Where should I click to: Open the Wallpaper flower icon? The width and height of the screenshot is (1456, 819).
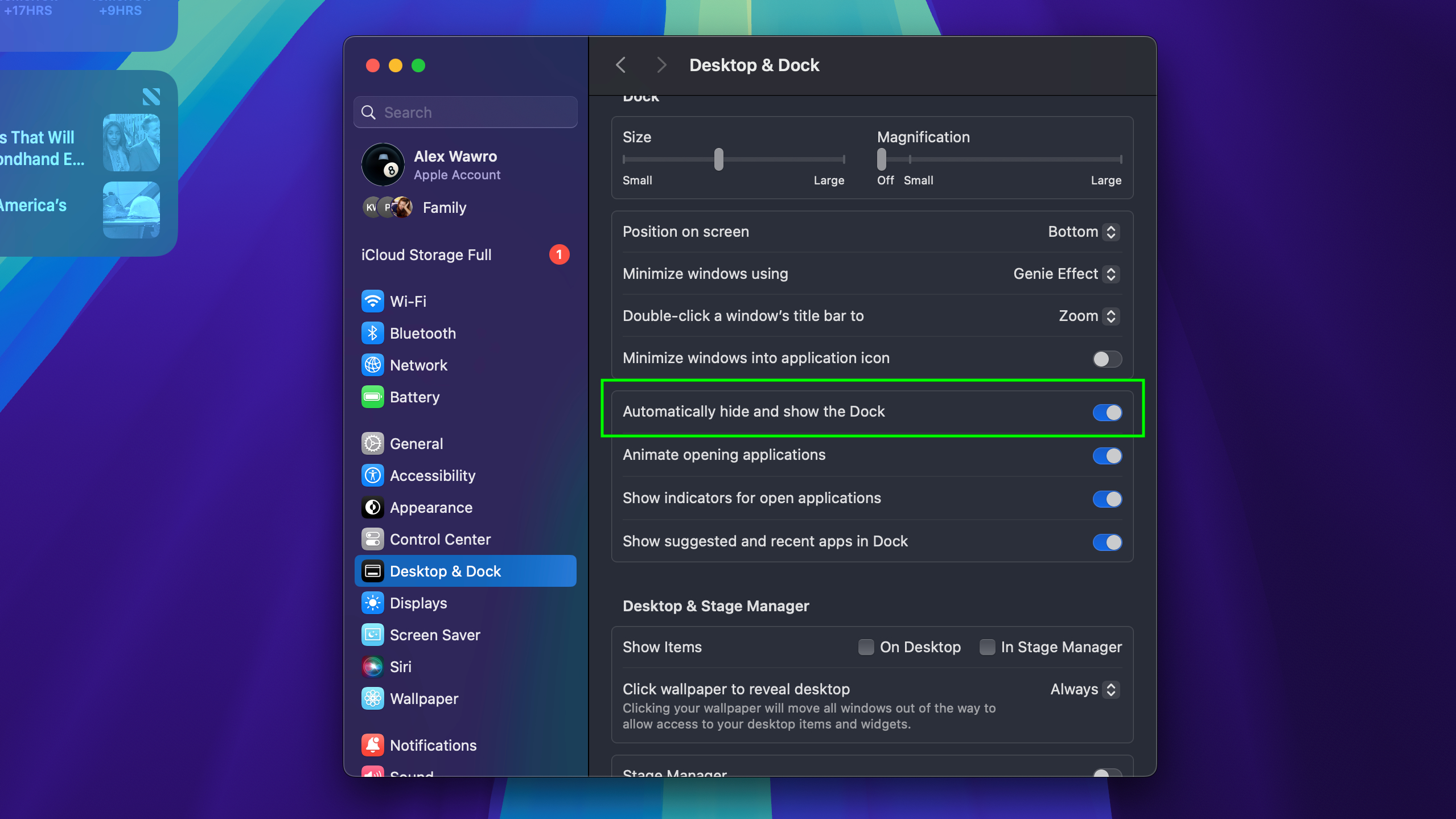point(373,699)
